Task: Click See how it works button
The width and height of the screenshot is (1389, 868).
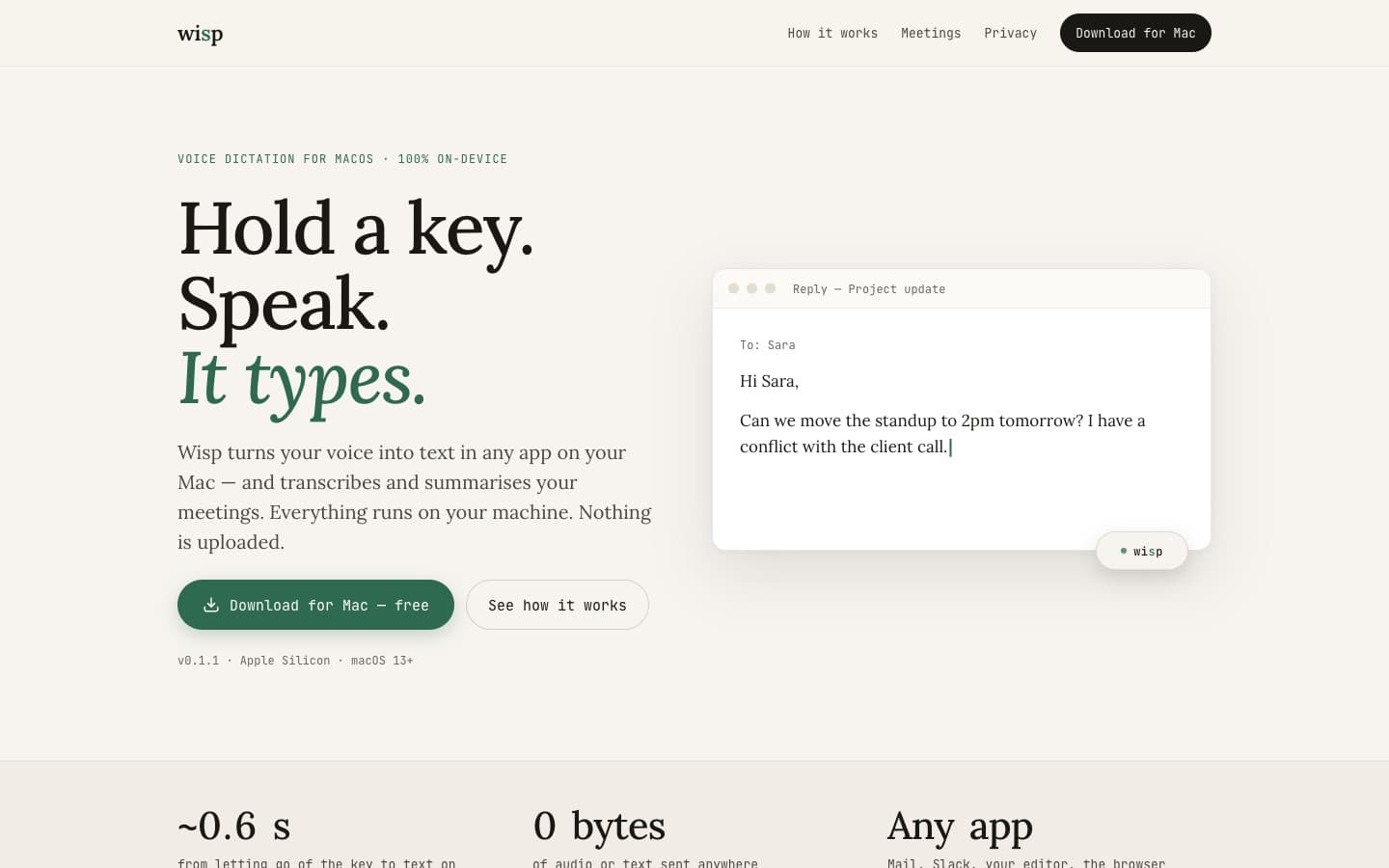Action: pos(558,605)
